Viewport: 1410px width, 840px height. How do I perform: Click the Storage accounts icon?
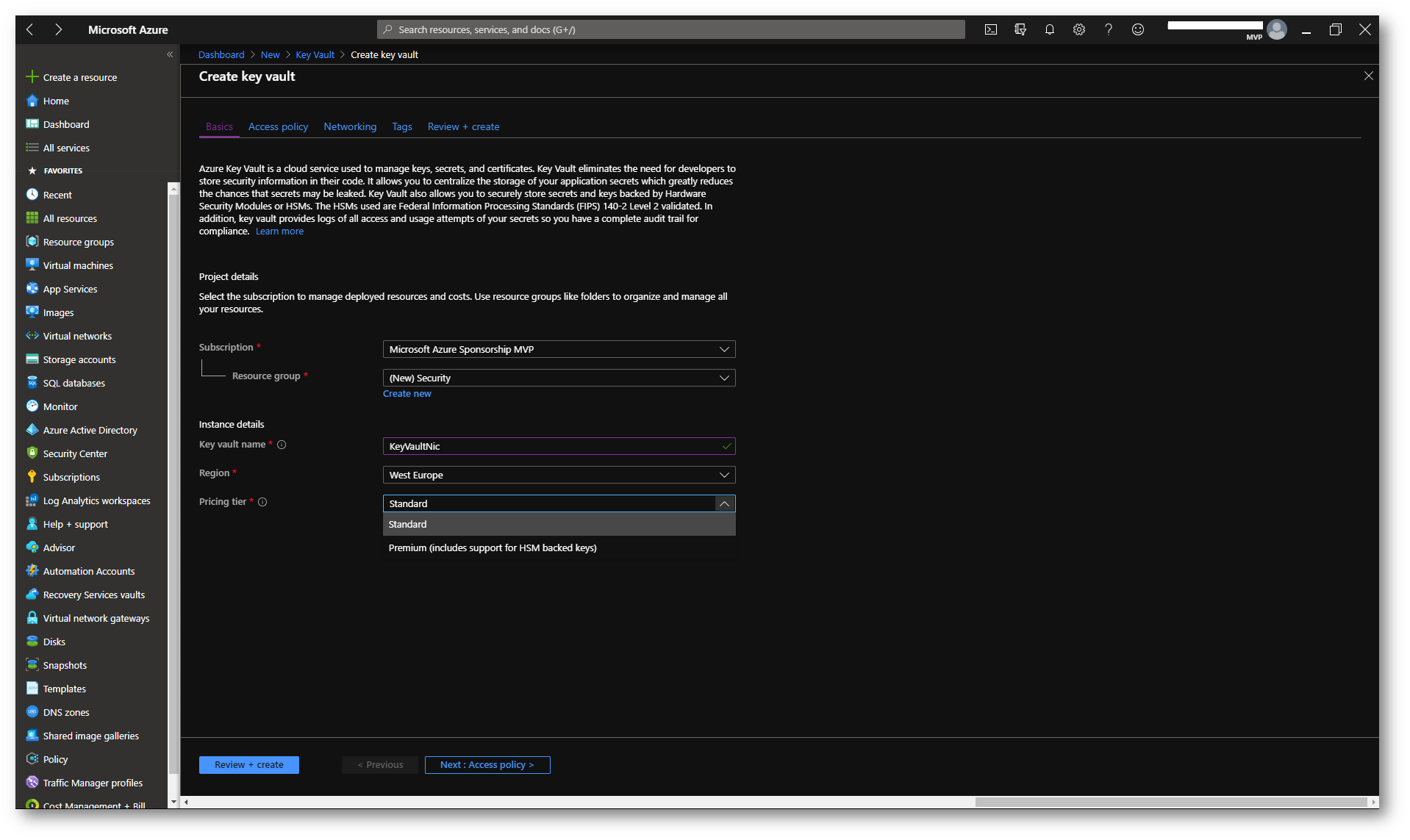32,359
